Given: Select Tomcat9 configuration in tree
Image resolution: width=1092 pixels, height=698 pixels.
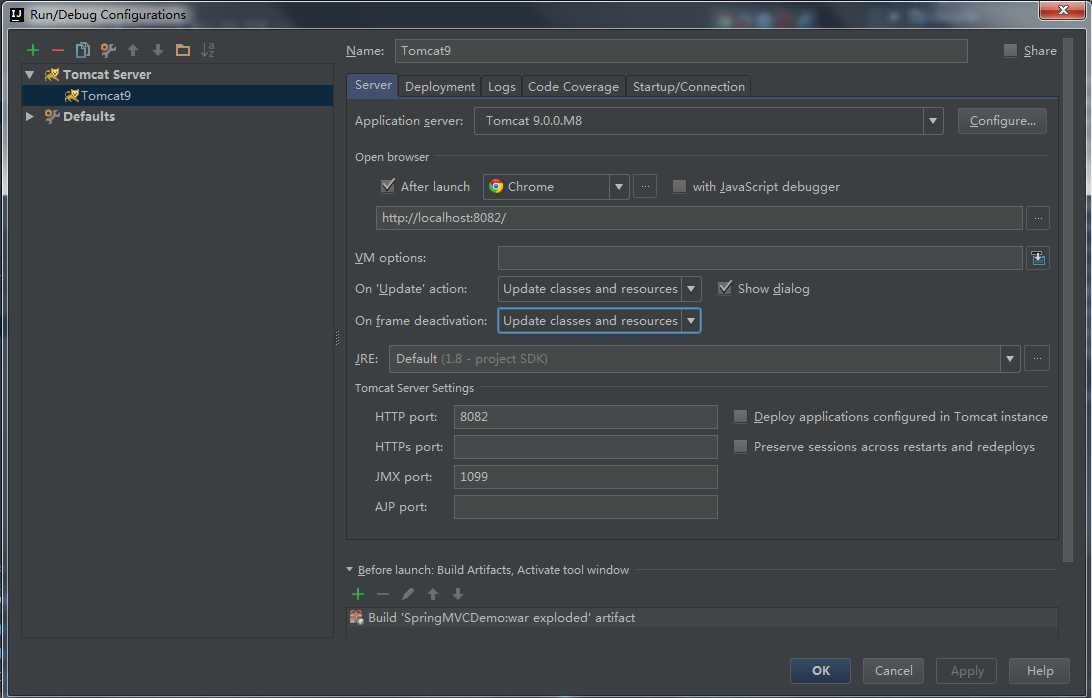Looking at the screenshot, I should tap(177, 95).
